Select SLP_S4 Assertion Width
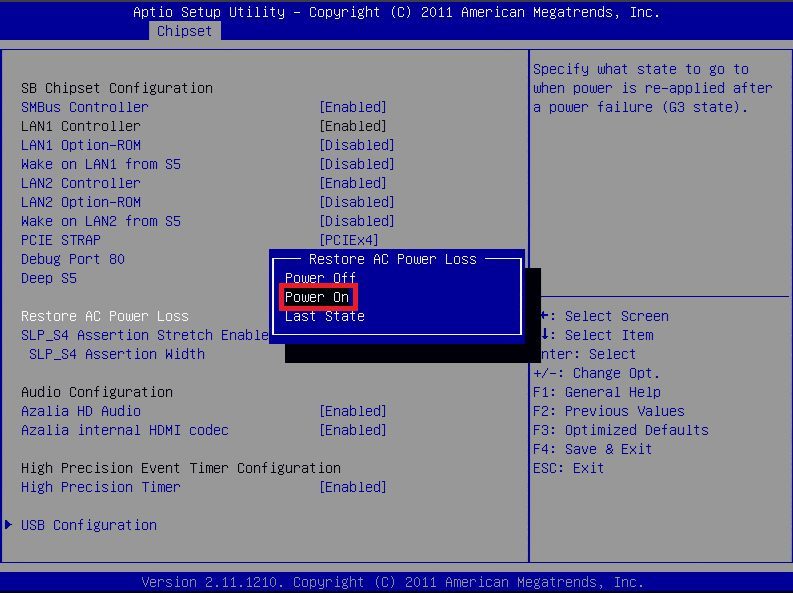Viewport: 793px width, 593px height. (x=117, y=354)
